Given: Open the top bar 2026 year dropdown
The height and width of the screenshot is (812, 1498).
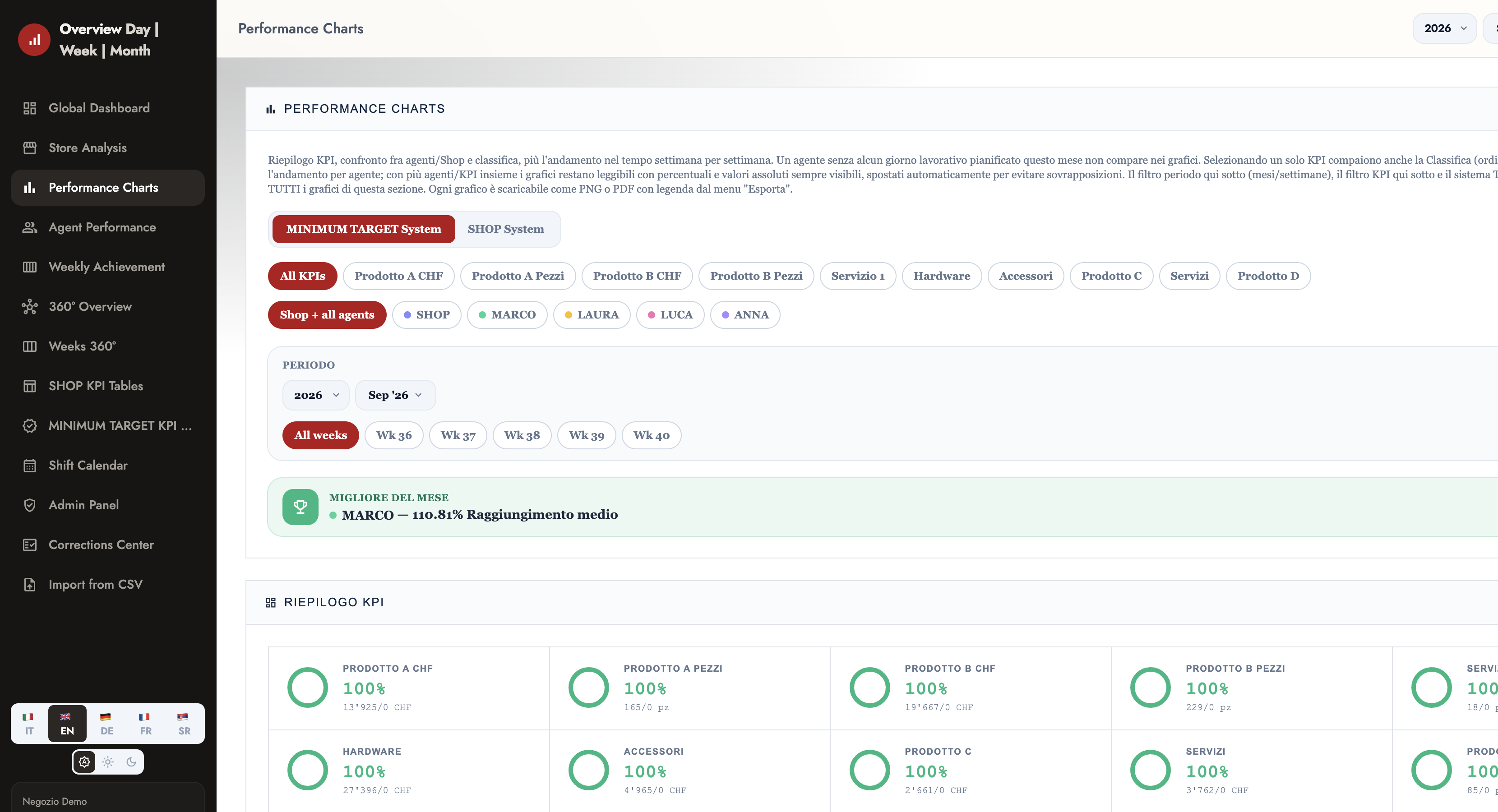Looking at the screenshot, I should tap(1444, 28).
